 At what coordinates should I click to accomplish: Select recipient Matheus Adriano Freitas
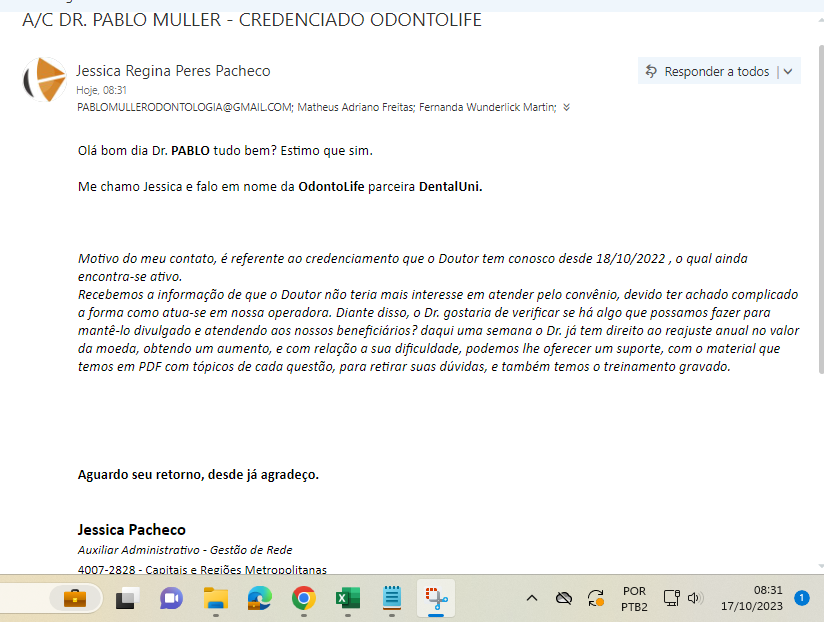click(x=356, y=107)
